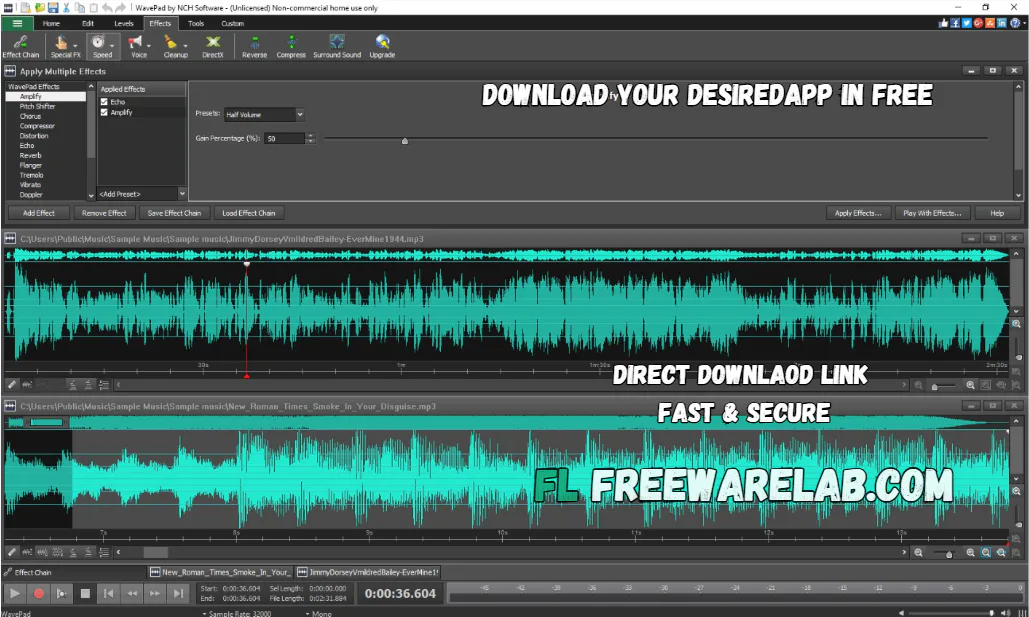Expand the Speed dropdown arrow
The height and width of the screenshot is (617, 1029).
click(x=112, y=47)
